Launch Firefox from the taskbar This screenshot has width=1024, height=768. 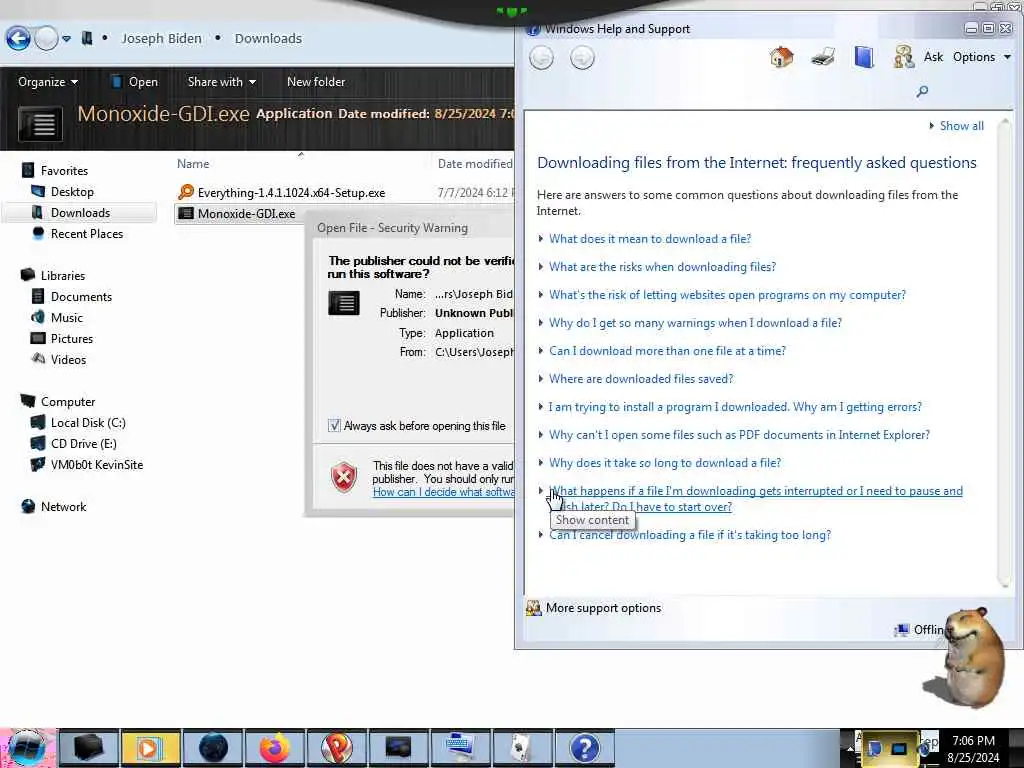click(274, 748)
